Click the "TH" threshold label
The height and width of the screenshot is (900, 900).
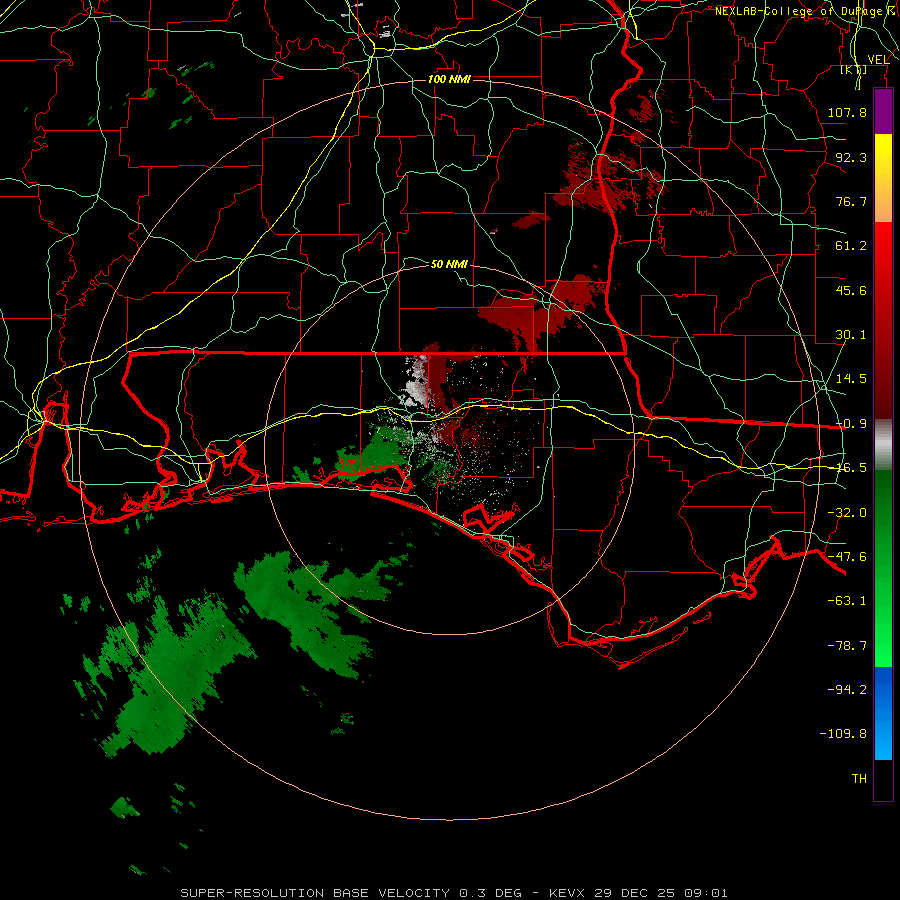(859, 779)
